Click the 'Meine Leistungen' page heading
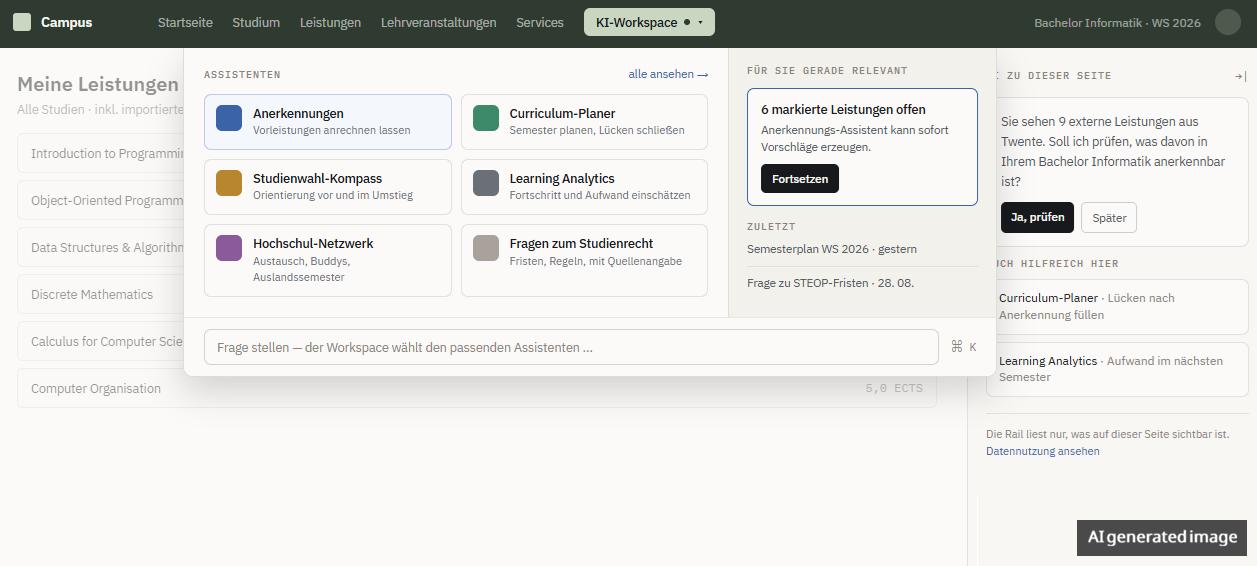The image size is (1257, 566). pyautogui.click(x=98, y=84)
